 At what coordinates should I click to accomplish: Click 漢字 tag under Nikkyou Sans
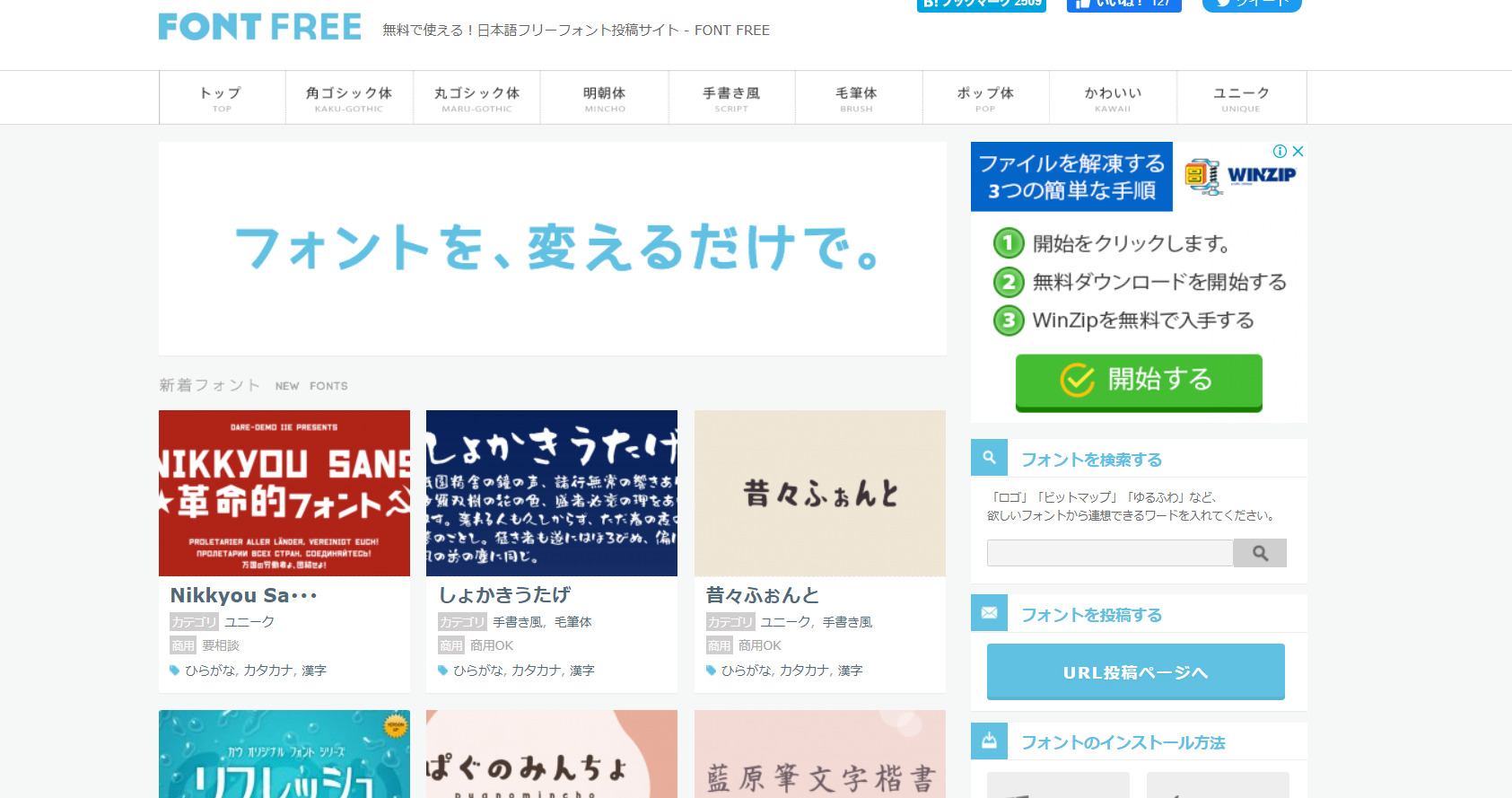[x=314, y=671]
